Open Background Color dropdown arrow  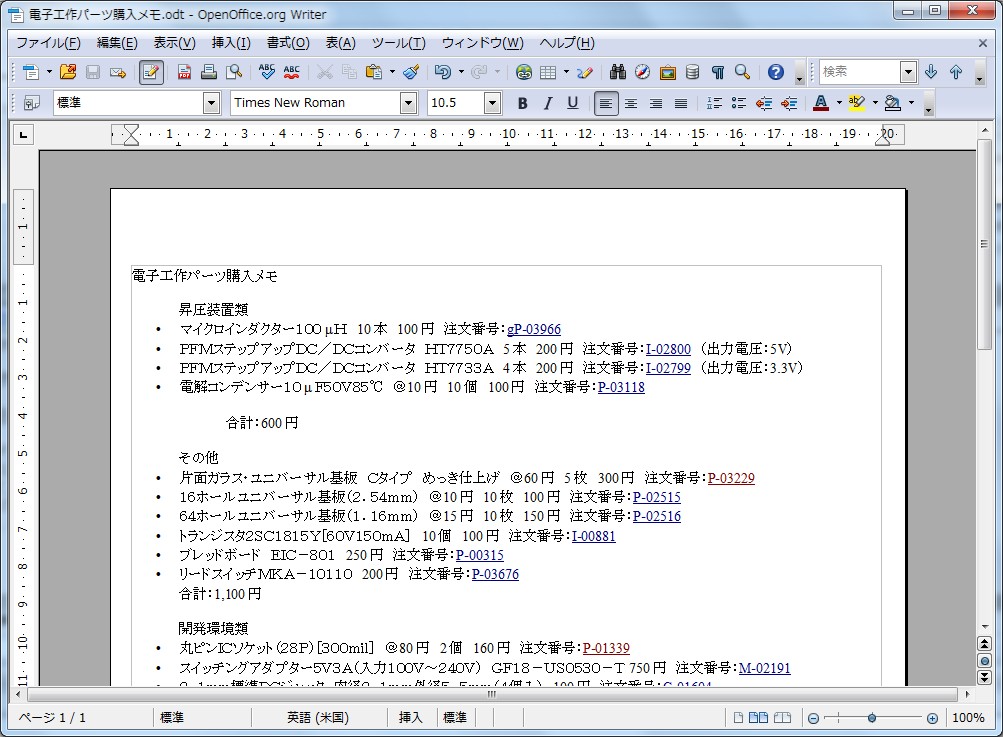(912, 103)
